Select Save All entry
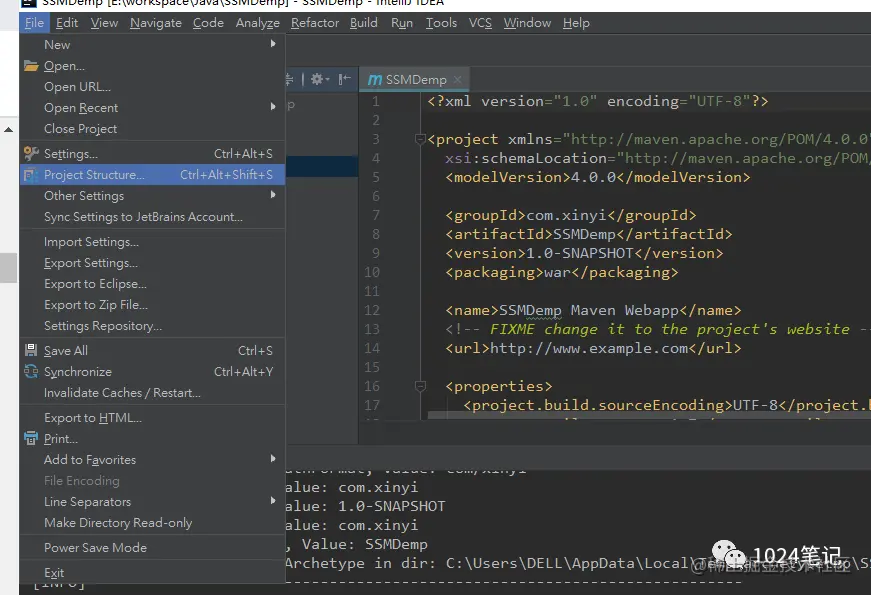Screen dimensions: 871x595 pos(152,351)
